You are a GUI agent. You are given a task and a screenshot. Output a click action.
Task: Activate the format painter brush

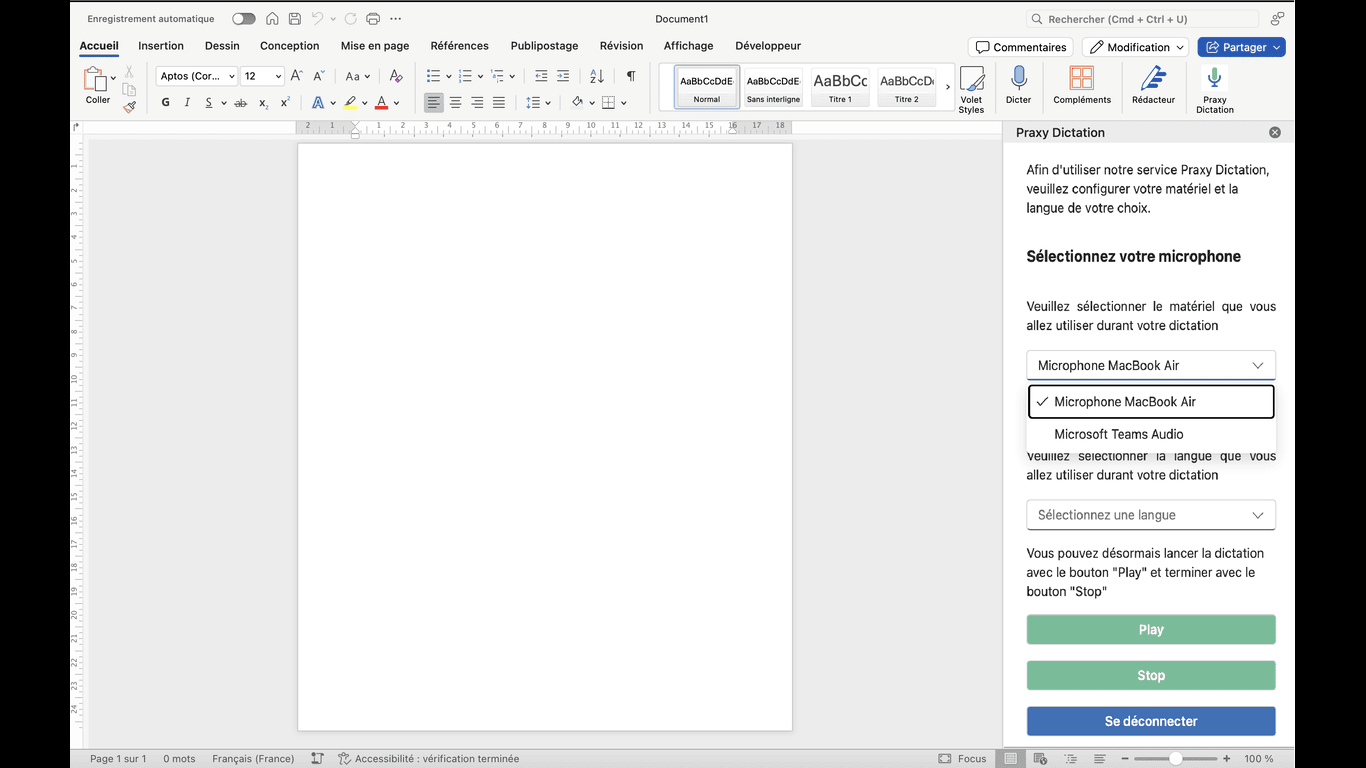click(129, 107)
